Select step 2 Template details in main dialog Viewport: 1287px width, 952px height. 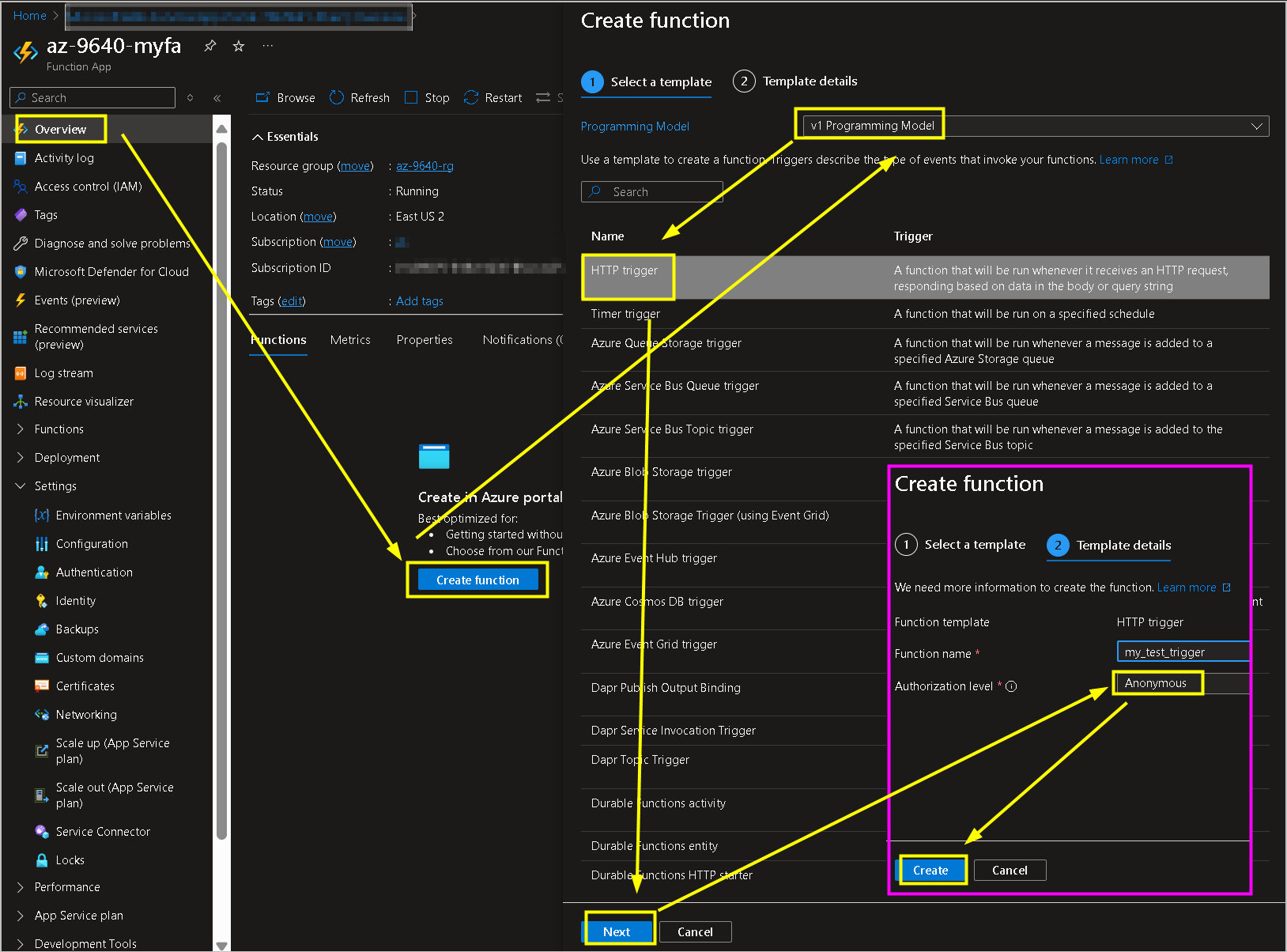[795, 81]
